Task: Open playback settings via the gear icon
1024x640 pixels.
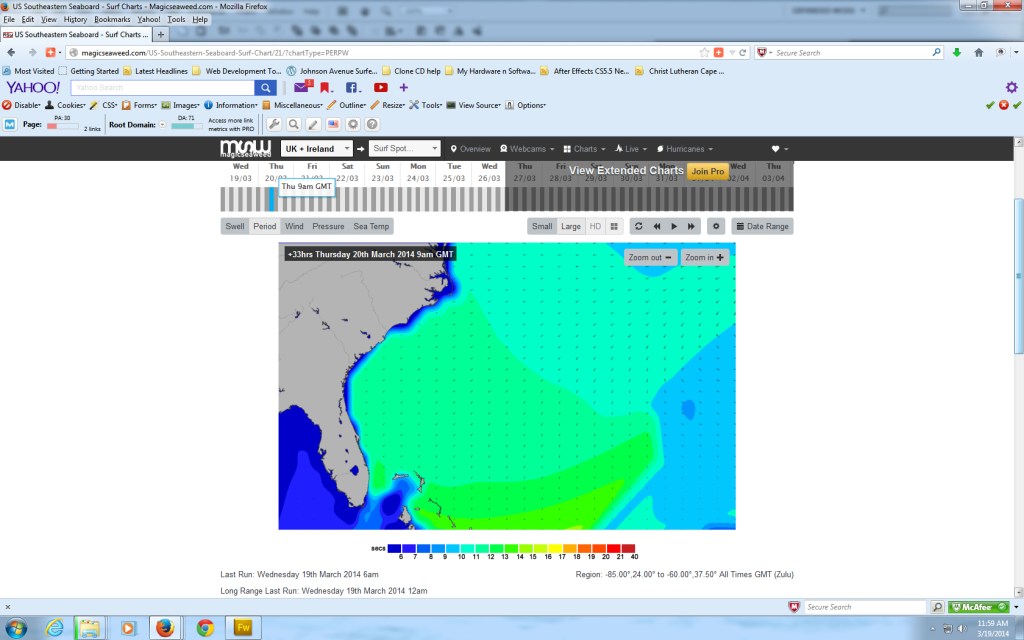Action: pos(716,226)
